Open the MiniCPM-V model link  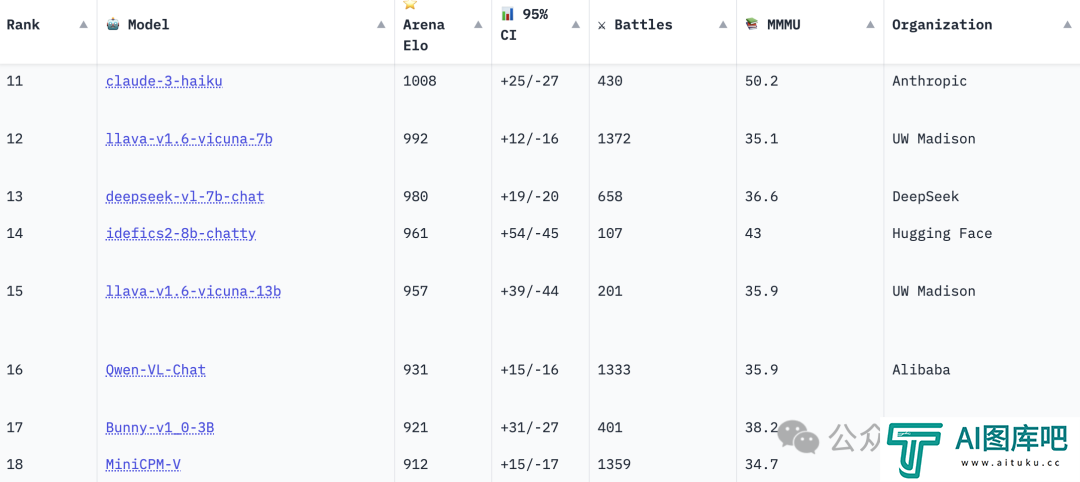(143, 464)
